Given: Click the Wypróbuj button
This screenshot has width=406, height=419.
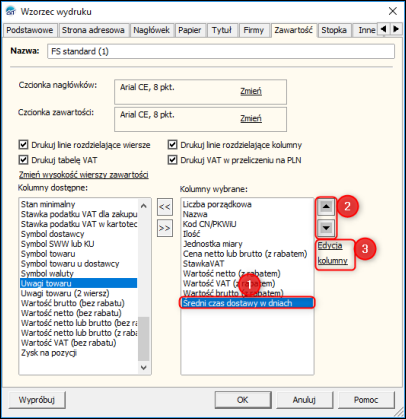Looking at the screenshot, I should click(x=37, y=400).
